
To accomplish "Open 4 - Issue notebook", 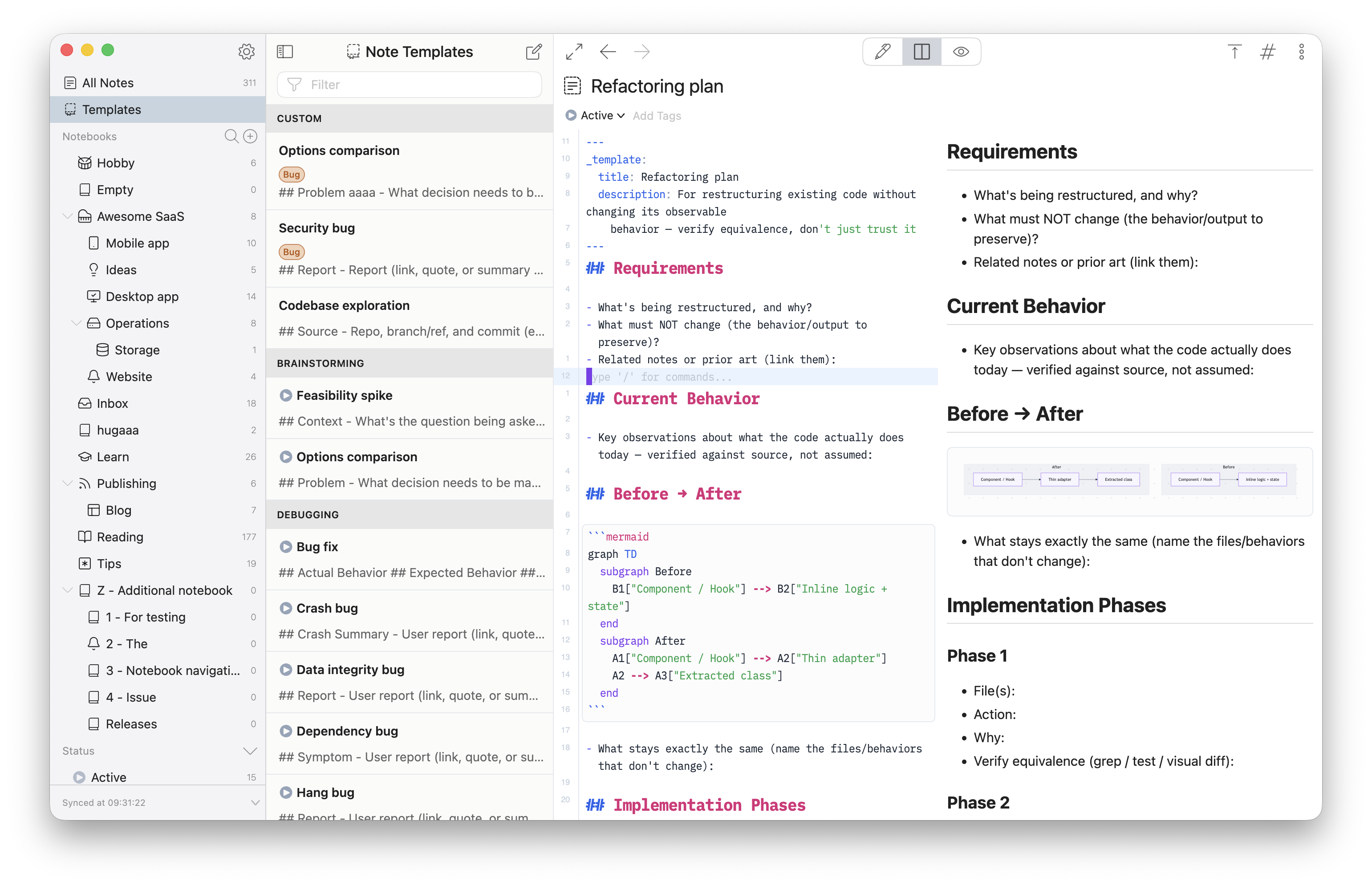I will tap(158, 697).
